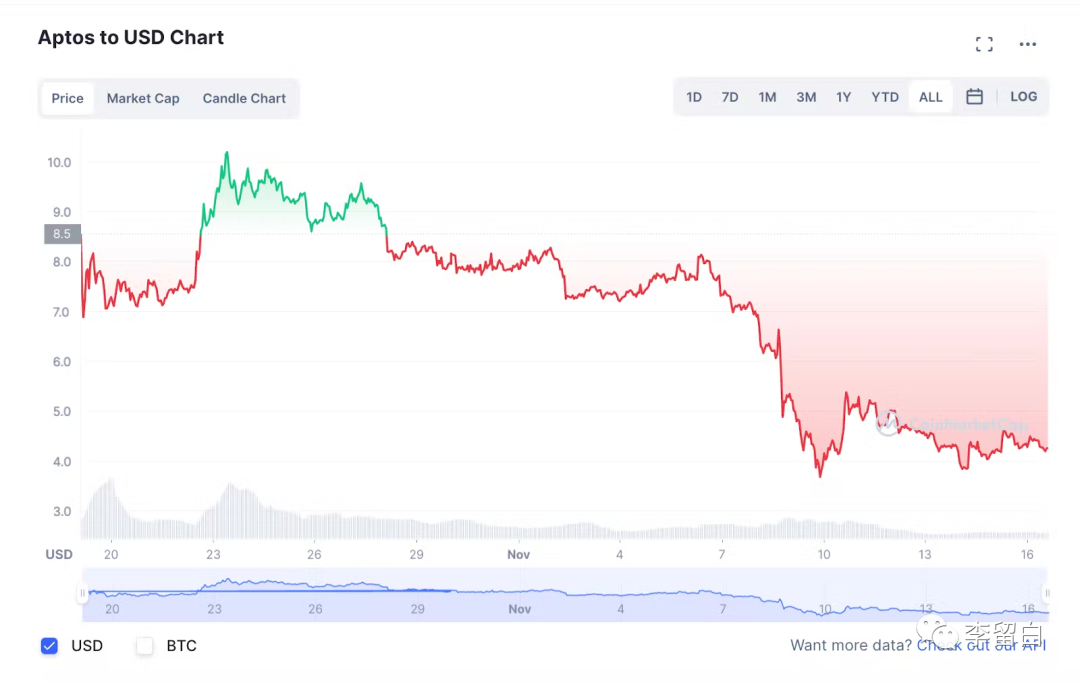Select the 1D time range
Screen dimensions: 1080x682
(x=694, y=97)
